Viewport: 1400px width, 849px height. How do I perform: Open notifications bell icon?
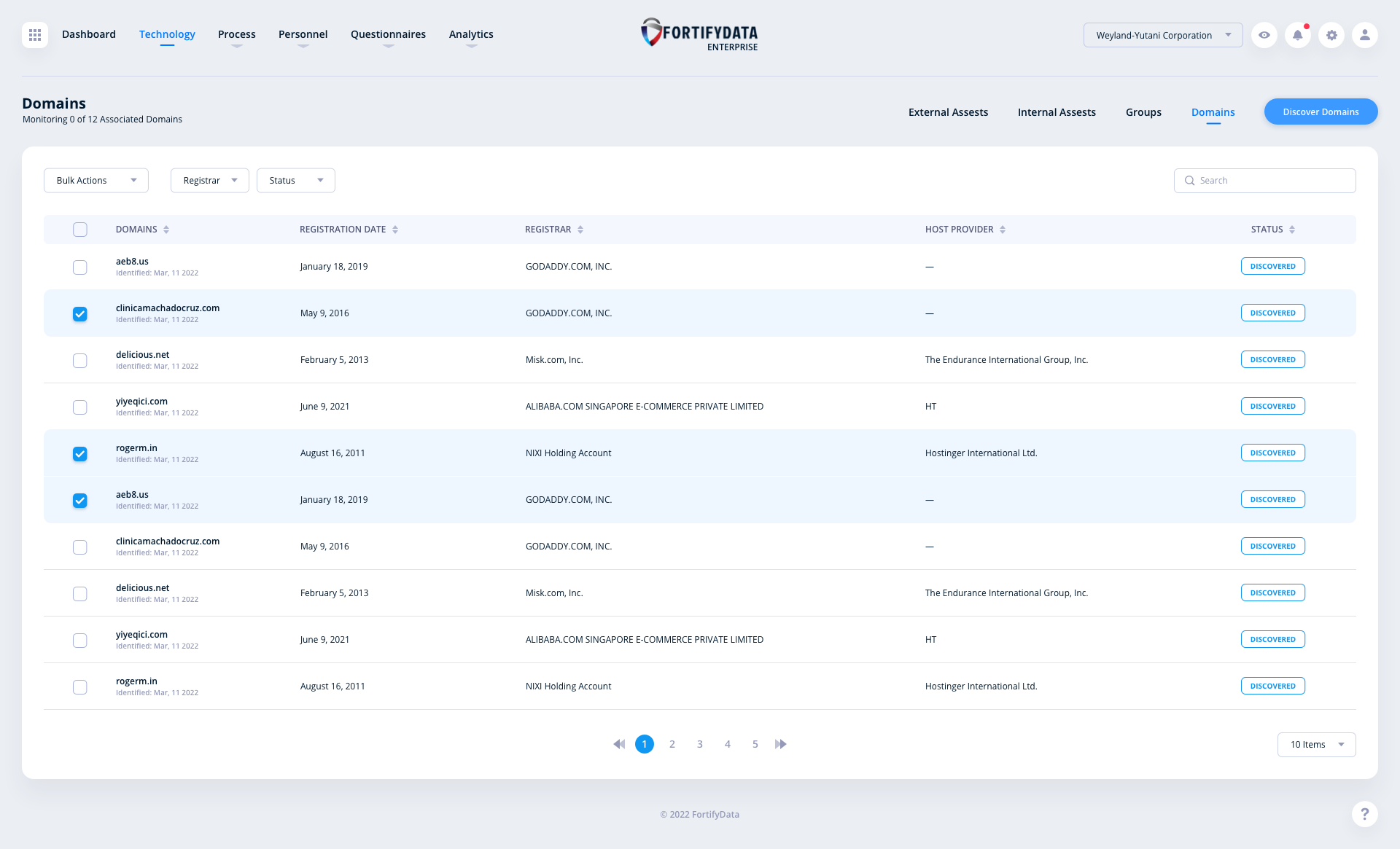pos(1298,35)
